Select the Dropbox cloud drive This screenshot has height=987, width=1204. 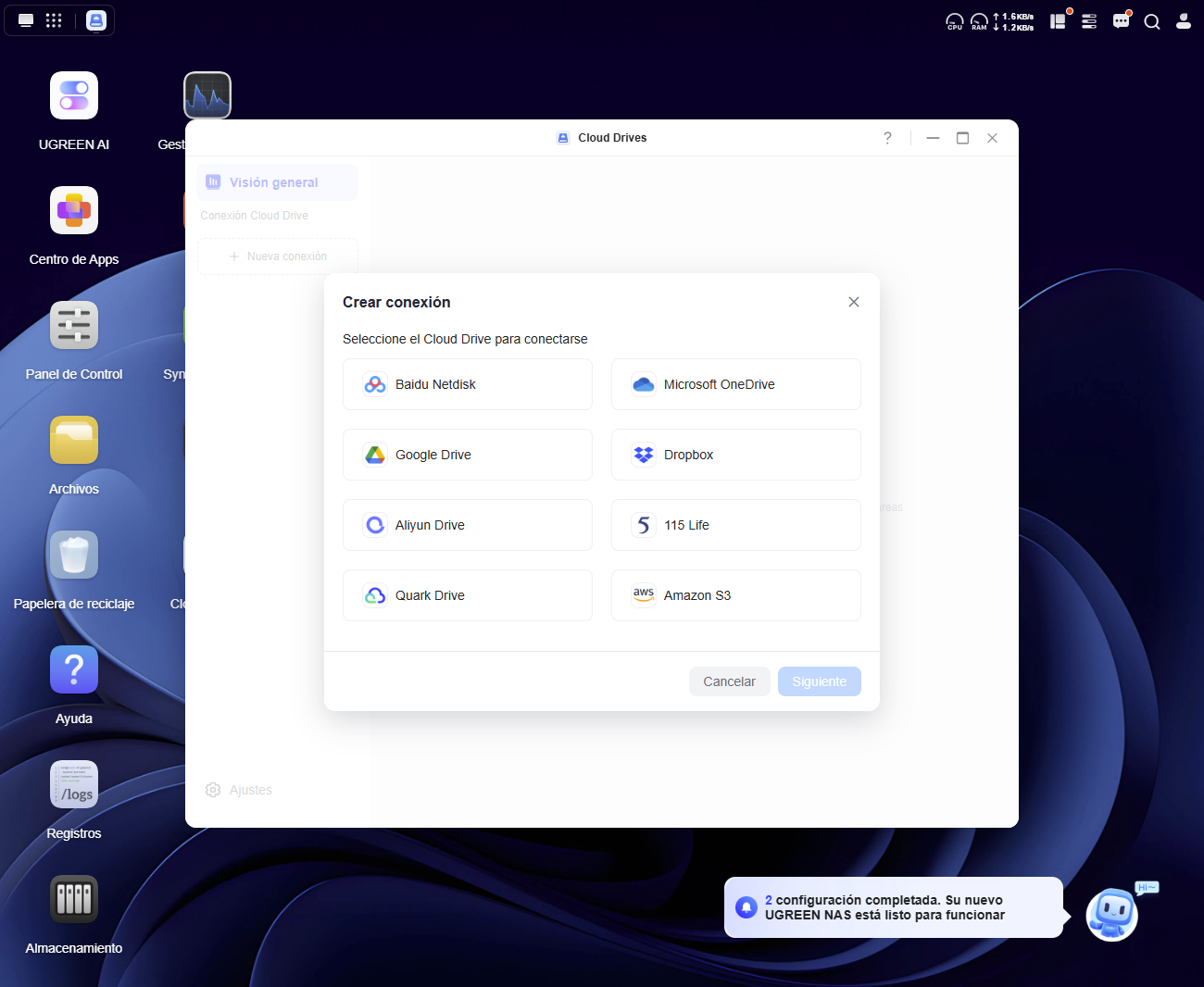coord(736,455)
